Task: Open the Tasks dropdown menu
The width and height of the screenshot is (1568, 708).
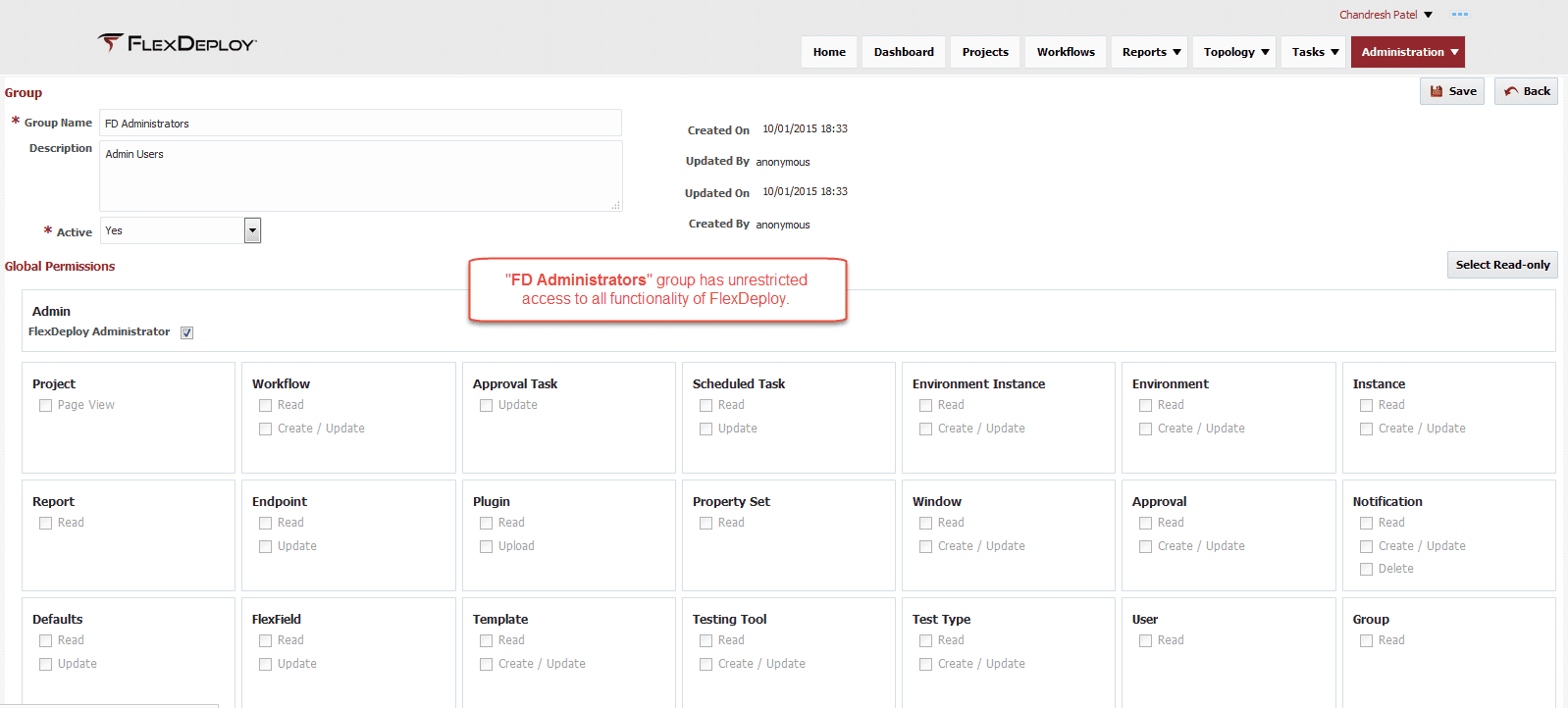Action: point(1314,52)
